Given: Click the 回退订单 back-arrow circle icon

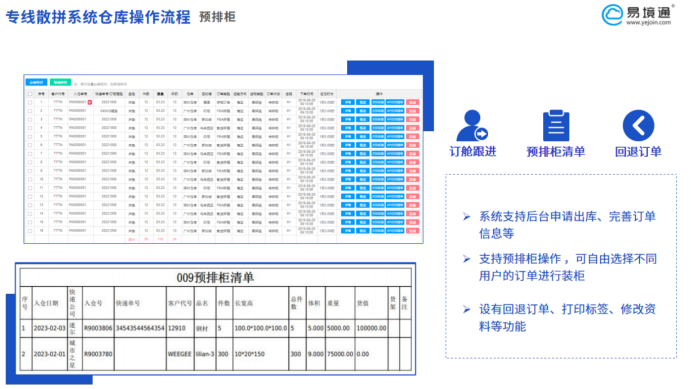Looking at the screenshot, I should 638,126.
